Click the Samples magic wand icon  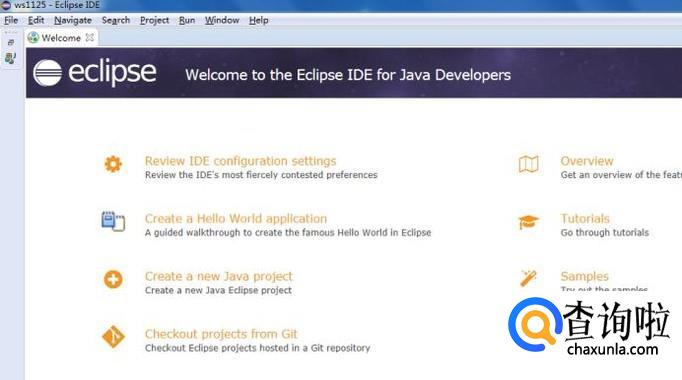[528, 278]
